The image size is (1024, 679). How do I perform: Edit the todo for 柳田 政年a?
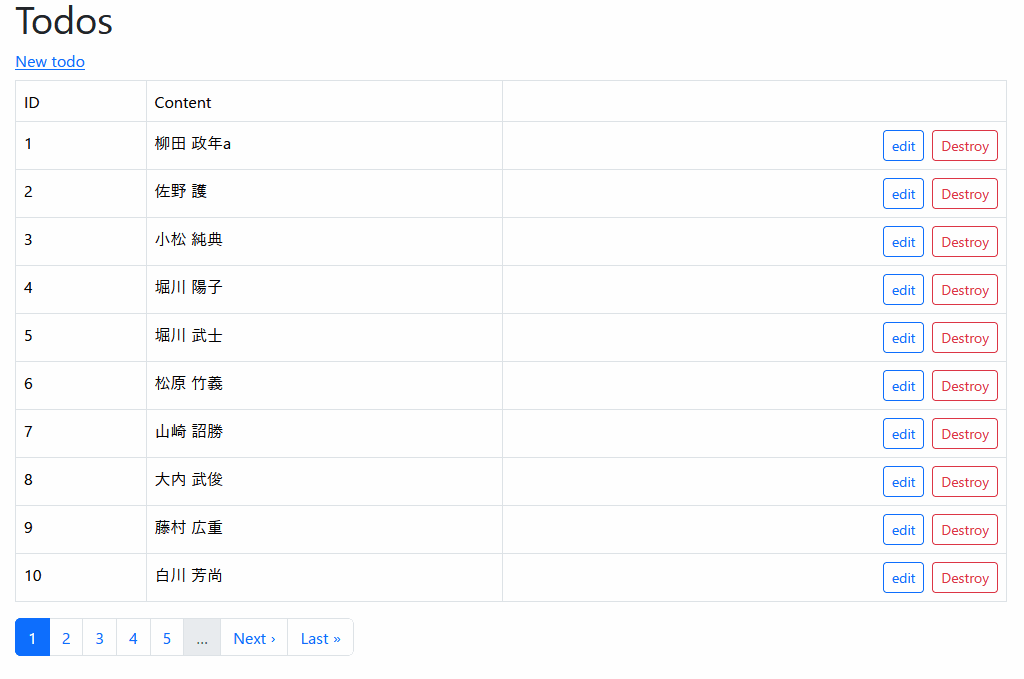902,145
